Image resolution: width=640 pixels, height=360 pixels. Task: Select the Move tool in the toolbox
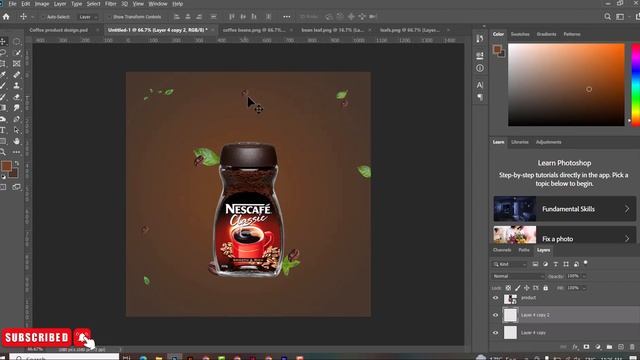tap(3, 41)
